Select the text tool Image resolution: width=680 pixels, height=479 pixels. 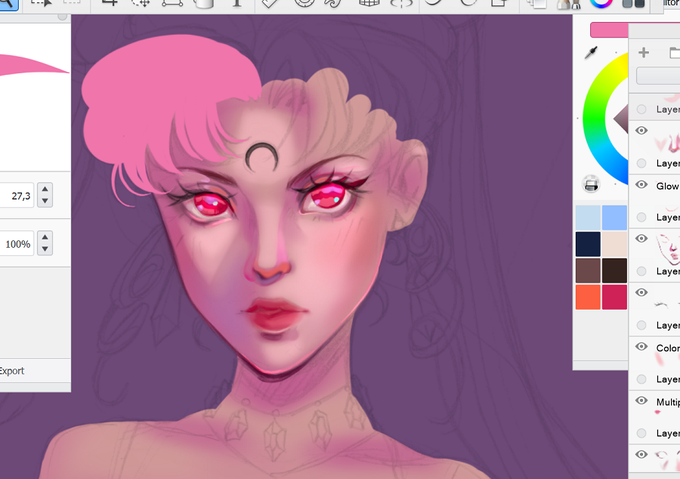(237, 3)
